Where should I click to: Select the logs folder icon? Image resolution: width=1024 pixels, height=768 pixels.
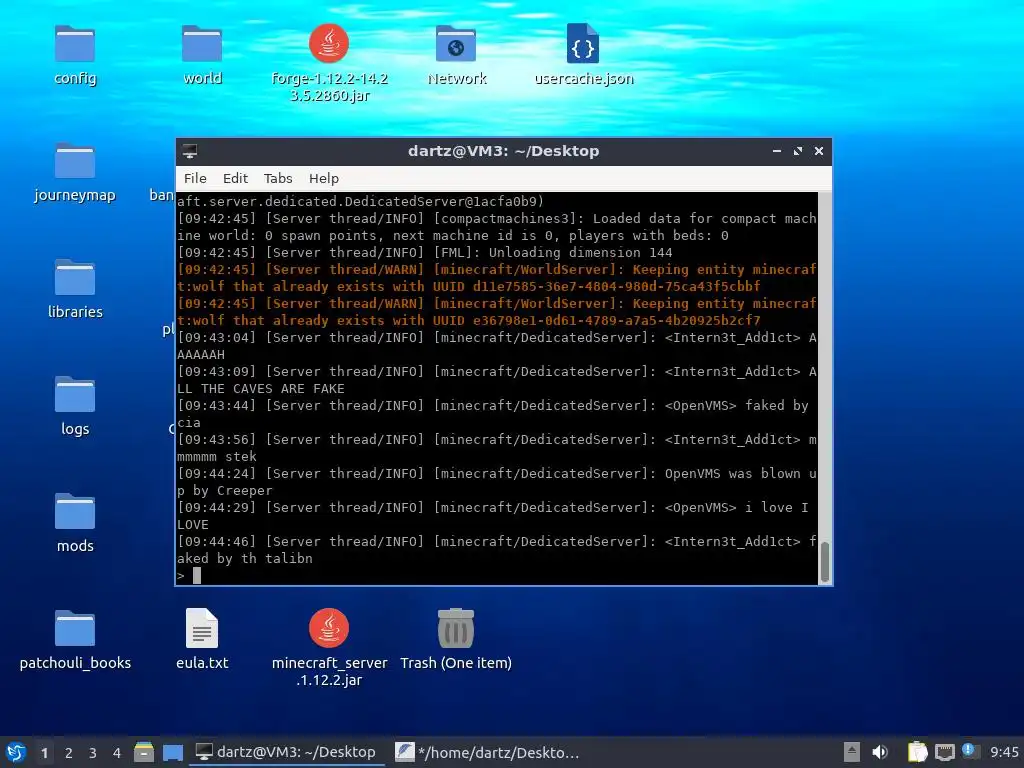[74, 394]
